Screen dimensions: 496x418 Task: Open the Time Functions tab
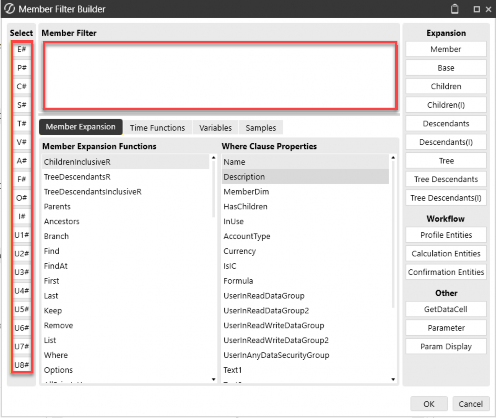[x=157, y=128]
